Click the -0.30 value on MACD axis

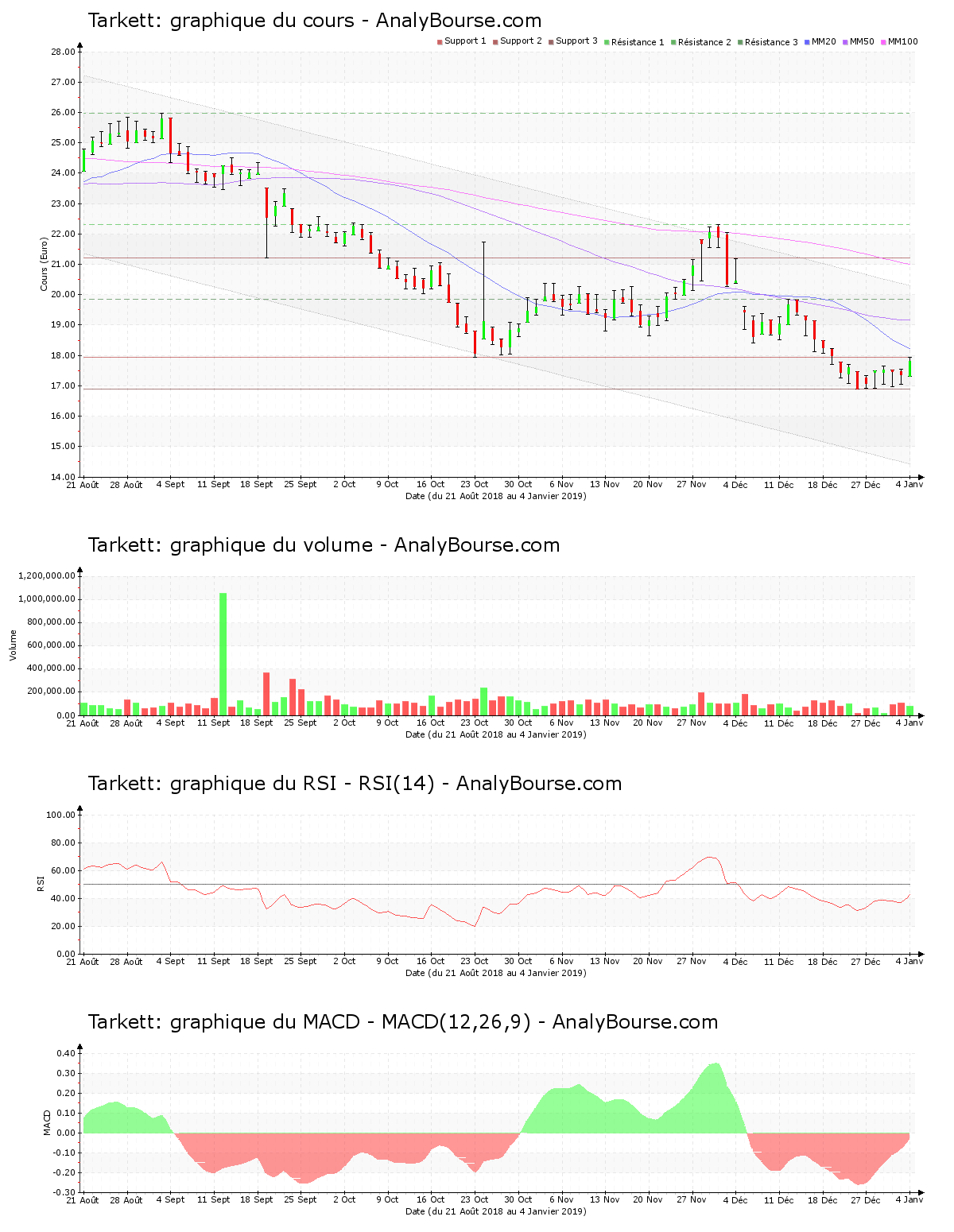(x=64, y=1192)
